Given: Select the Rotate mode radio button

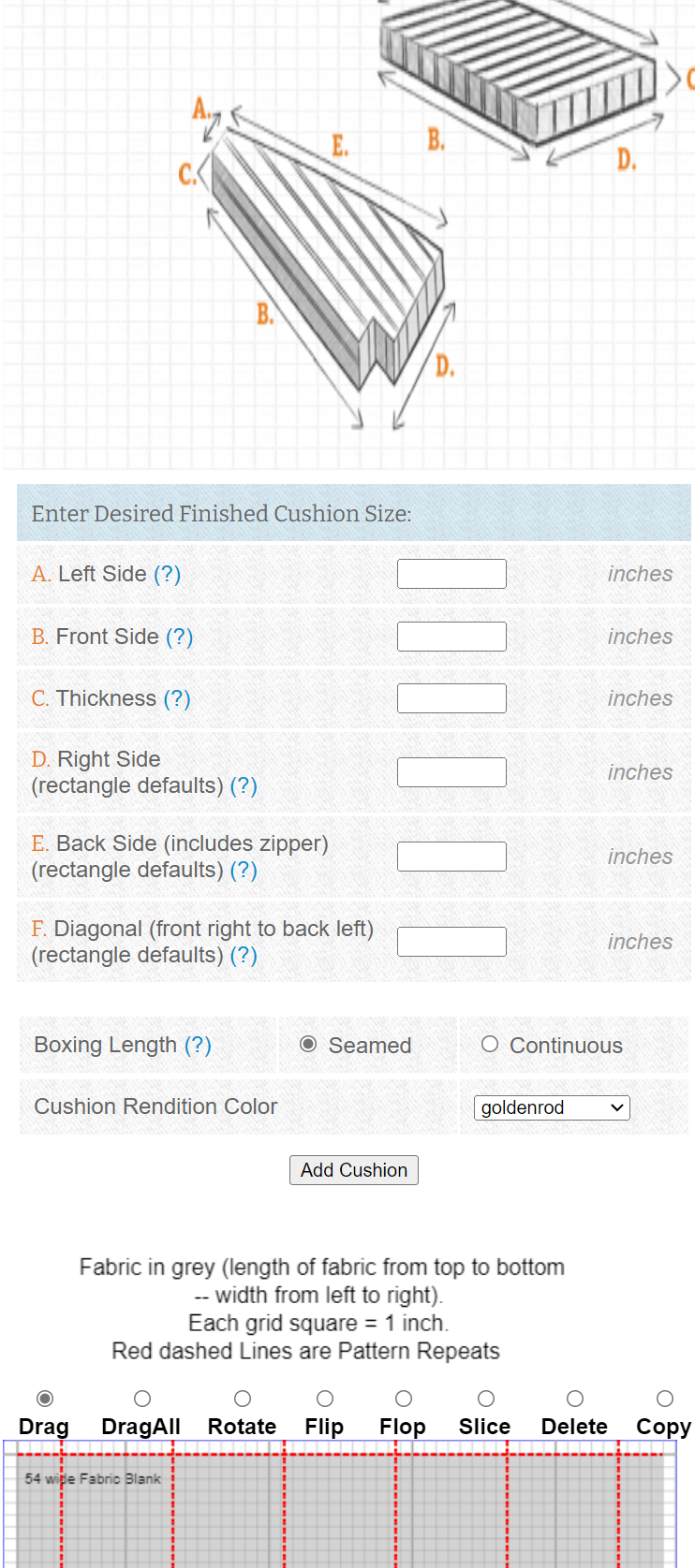Looking at the screenshot, I should pyautogui.click(x=243, y=1399).
